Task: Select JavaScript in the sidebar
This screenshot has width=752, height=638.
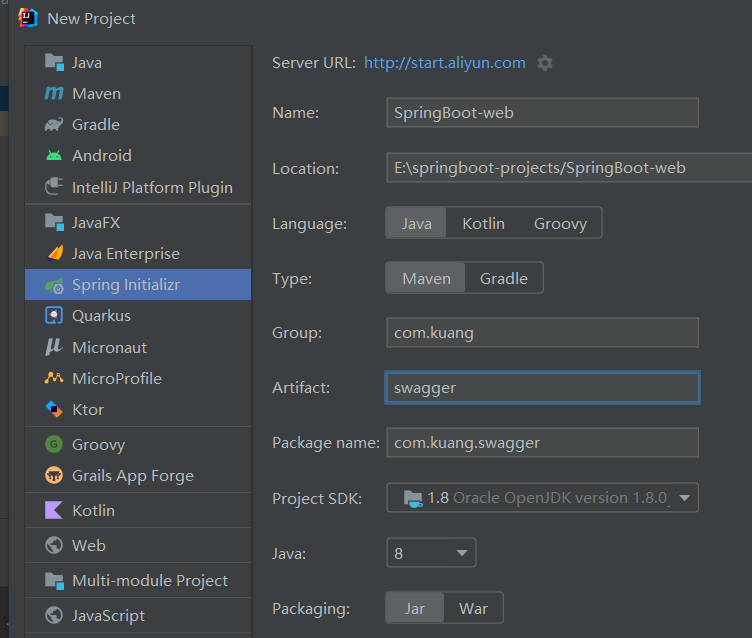Action: point(138,615)
